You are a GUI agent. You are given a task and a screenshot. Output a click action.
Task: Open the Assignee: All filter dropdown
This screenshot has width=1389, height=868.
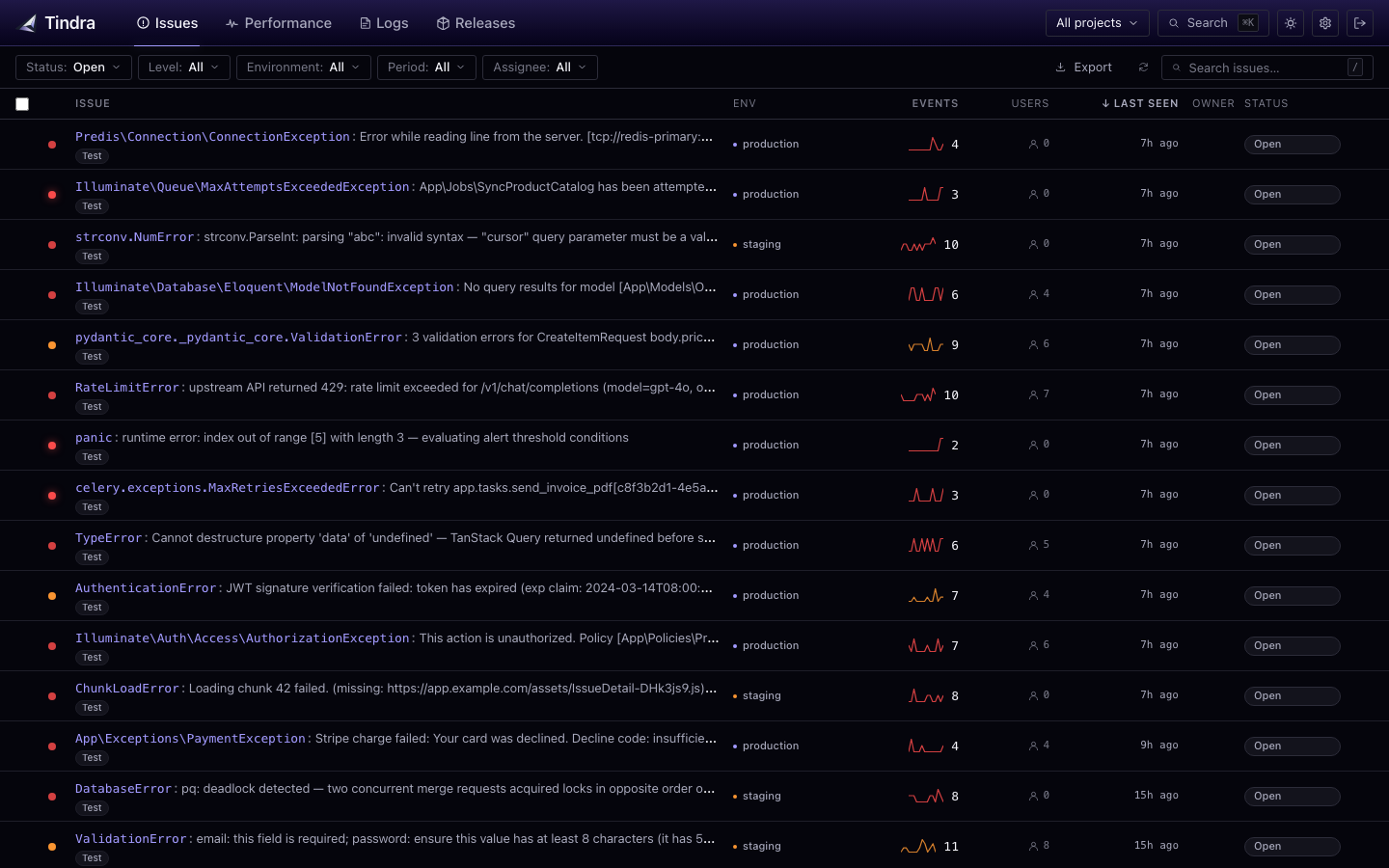(540, 68)
